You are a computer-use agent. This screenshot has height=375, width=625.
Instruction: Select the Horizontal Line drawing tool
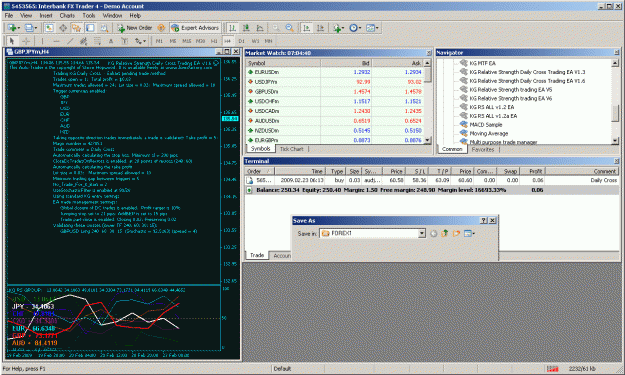(x=56, y=41)
